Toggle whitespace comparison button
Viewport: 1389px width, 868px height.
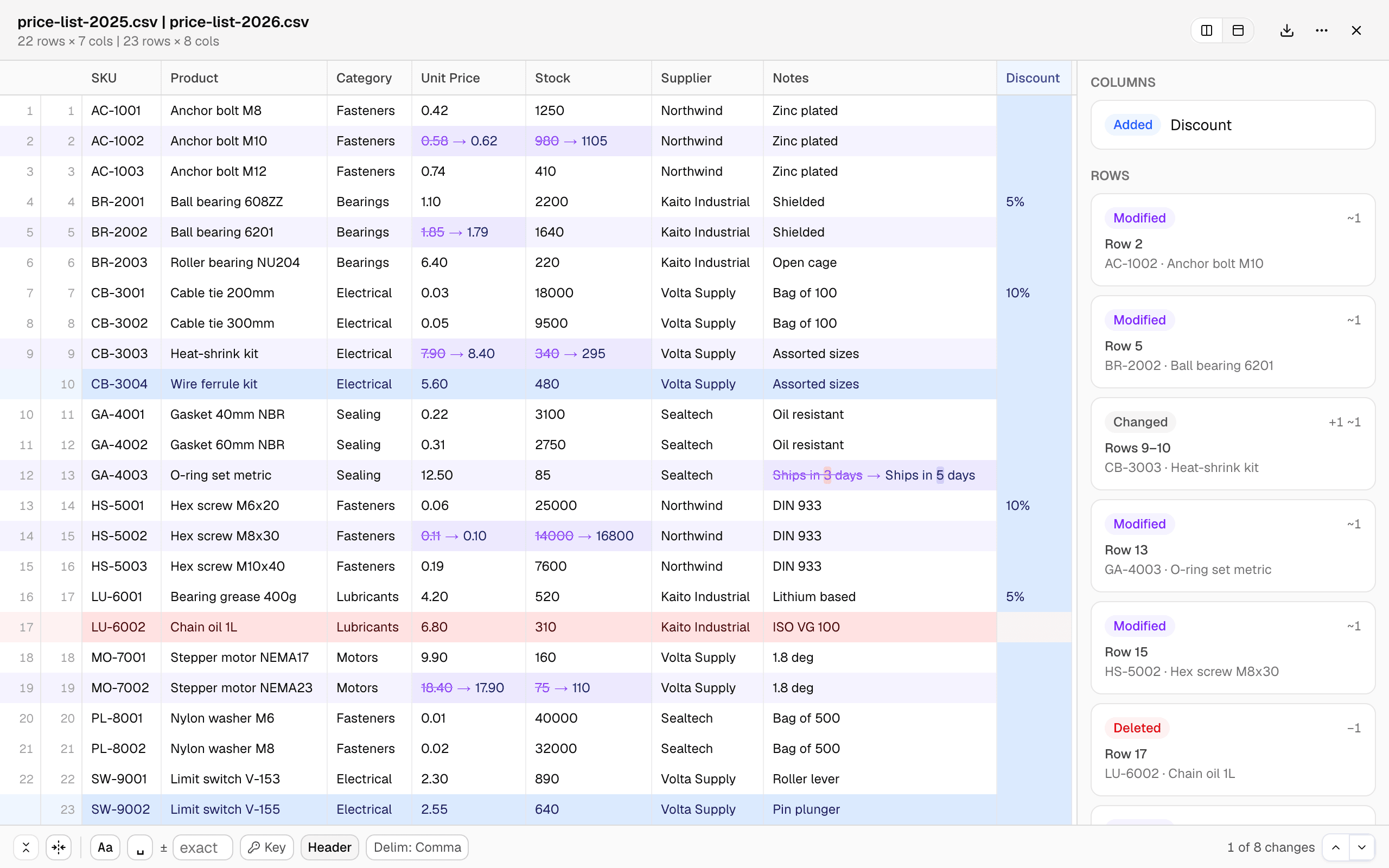pyautogui.click(x=139, y=847)
